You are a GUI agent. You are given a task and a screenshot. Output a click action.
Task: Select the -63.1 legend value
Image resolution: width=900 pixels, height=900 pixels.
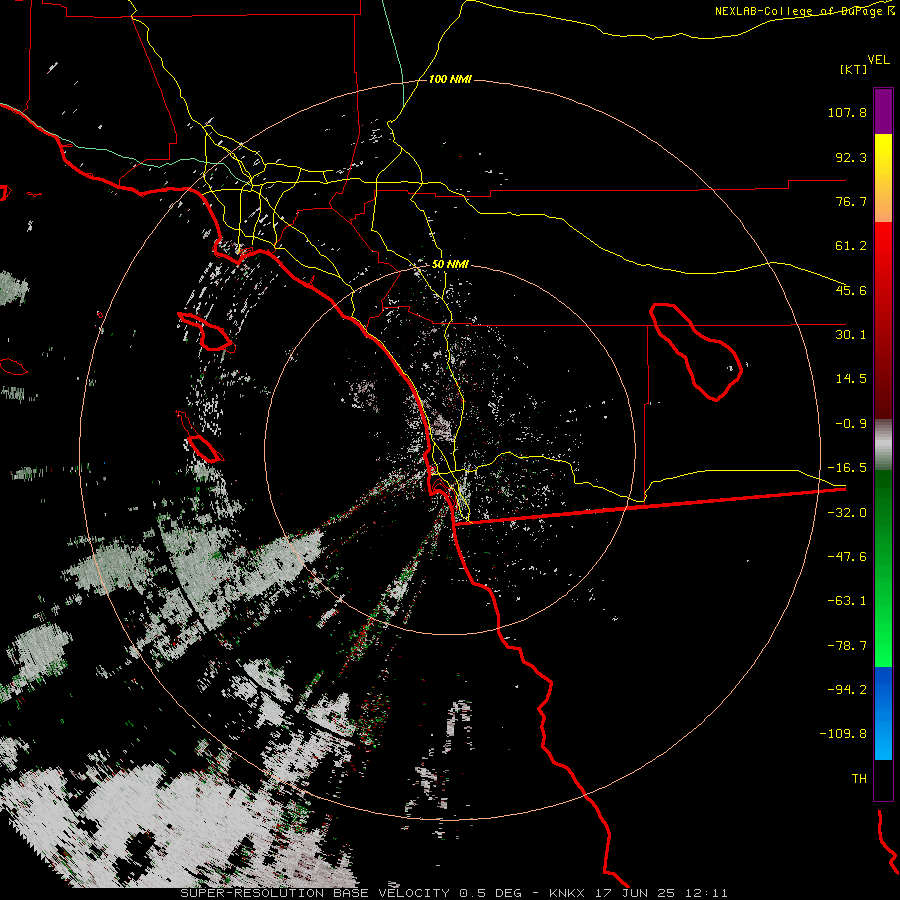[847, 601]
